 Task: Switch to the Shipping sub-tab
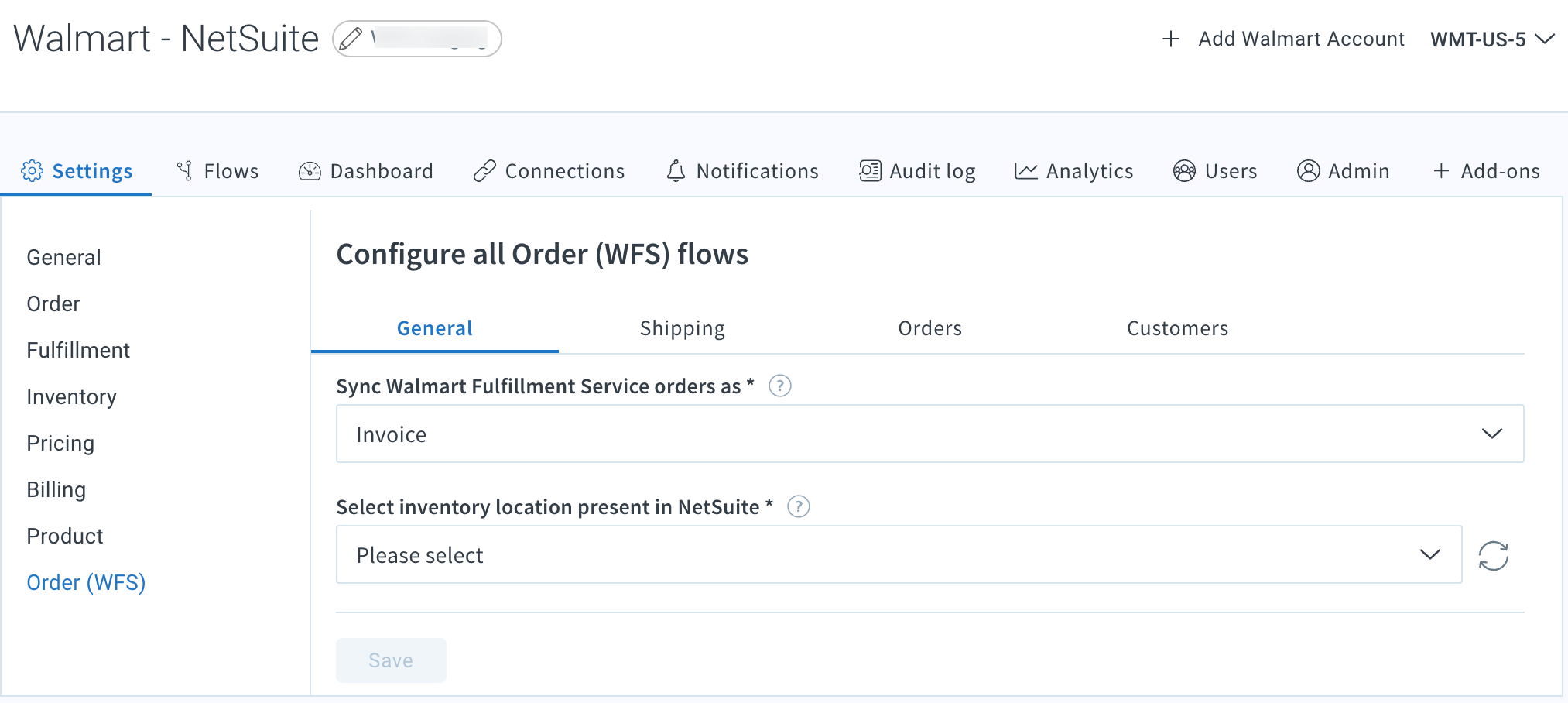point(683,328)
